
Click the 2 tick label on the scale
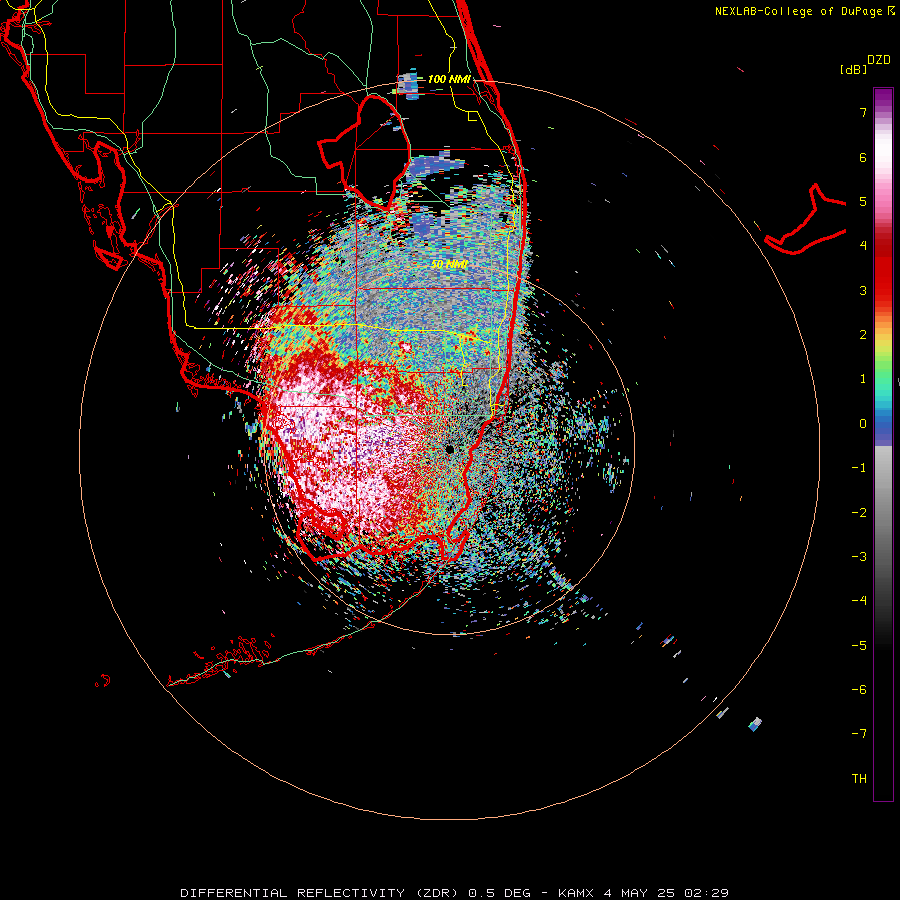tap(863, 335)
